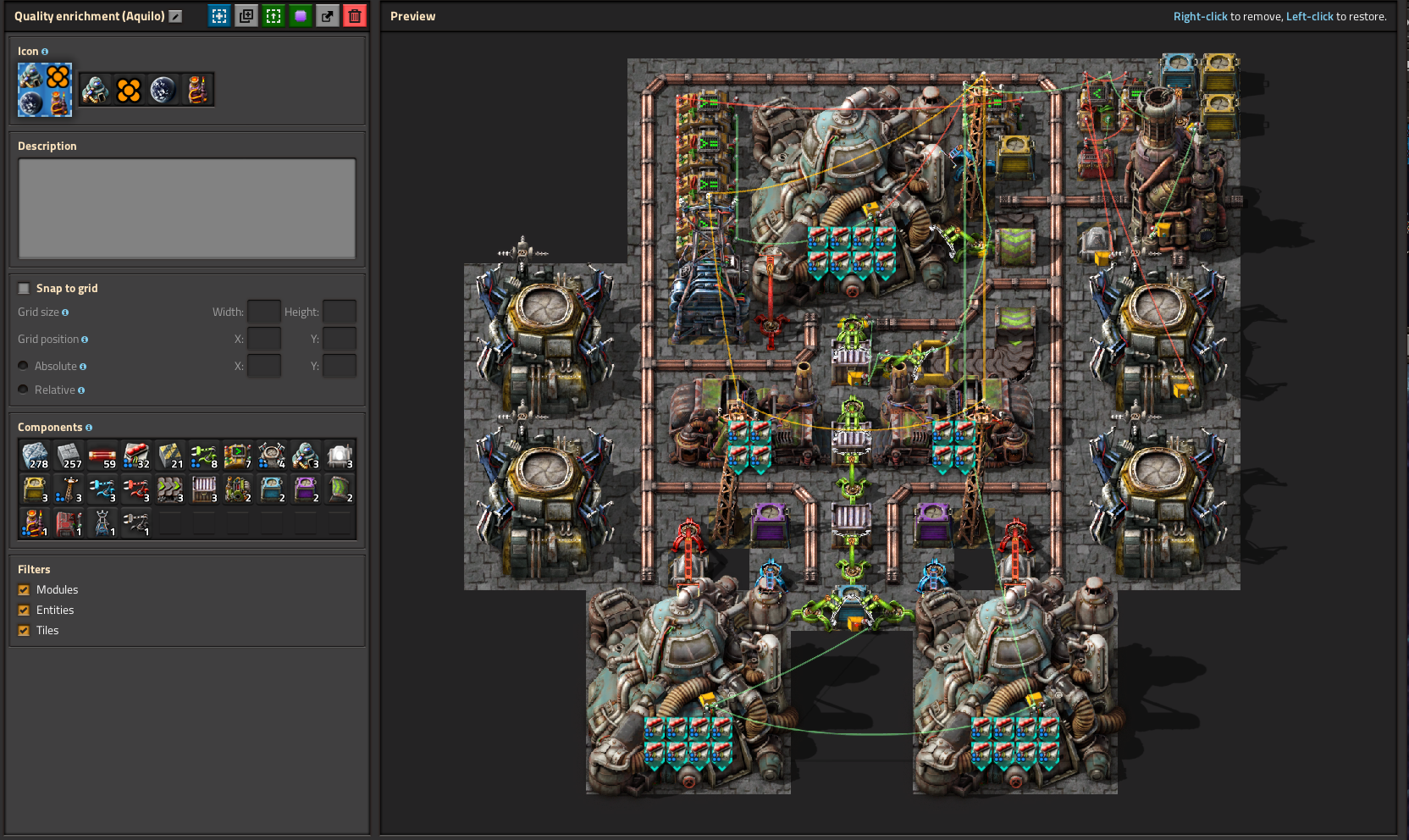Click the purple deconstruction planner button
This screenshot has height=840, width=1409.
coord(301,16)
